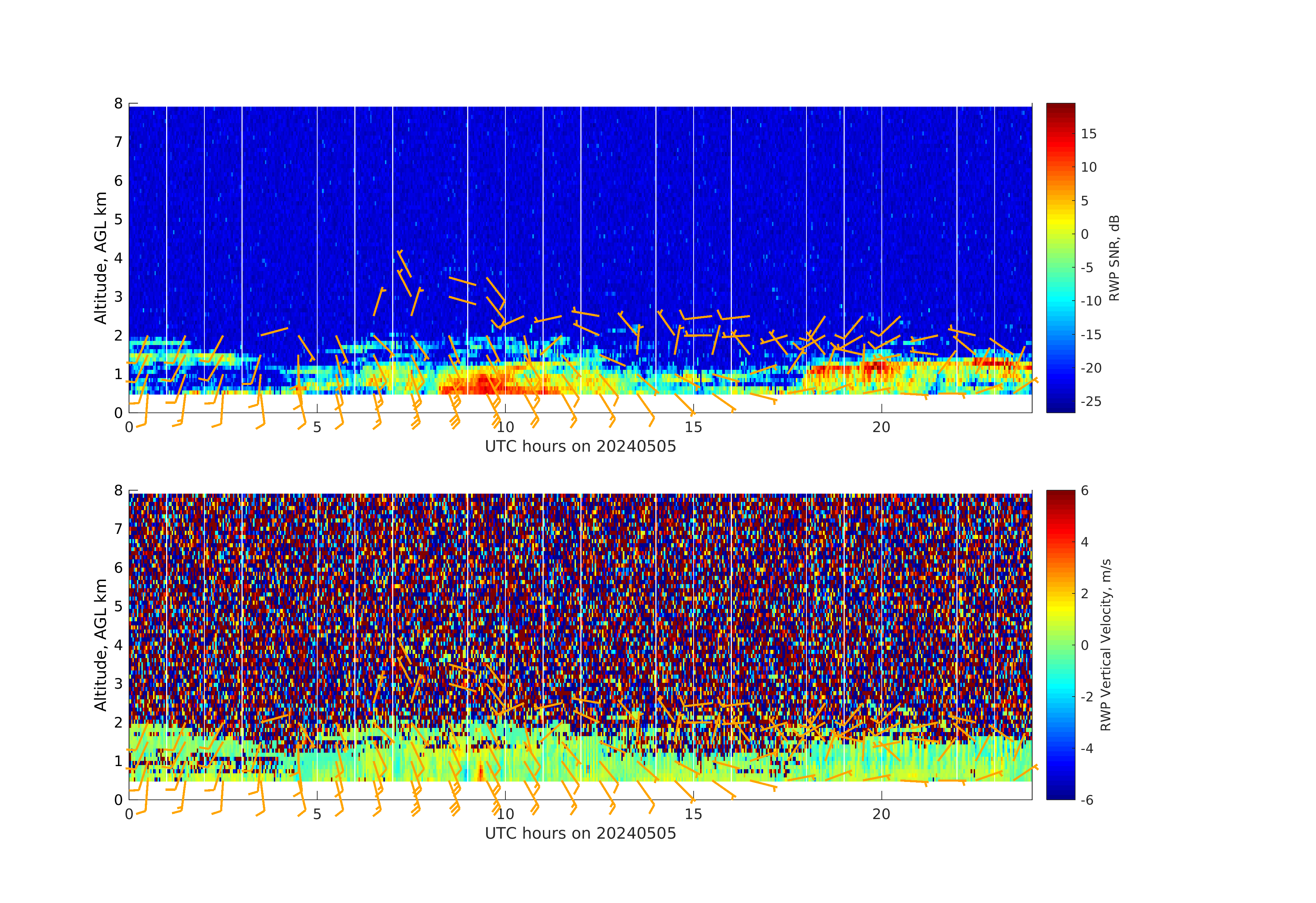1316x903 pixels.
Task: Click the RWP SNR colorbar
Action: pyautogui.click(x=1060, y=258)
